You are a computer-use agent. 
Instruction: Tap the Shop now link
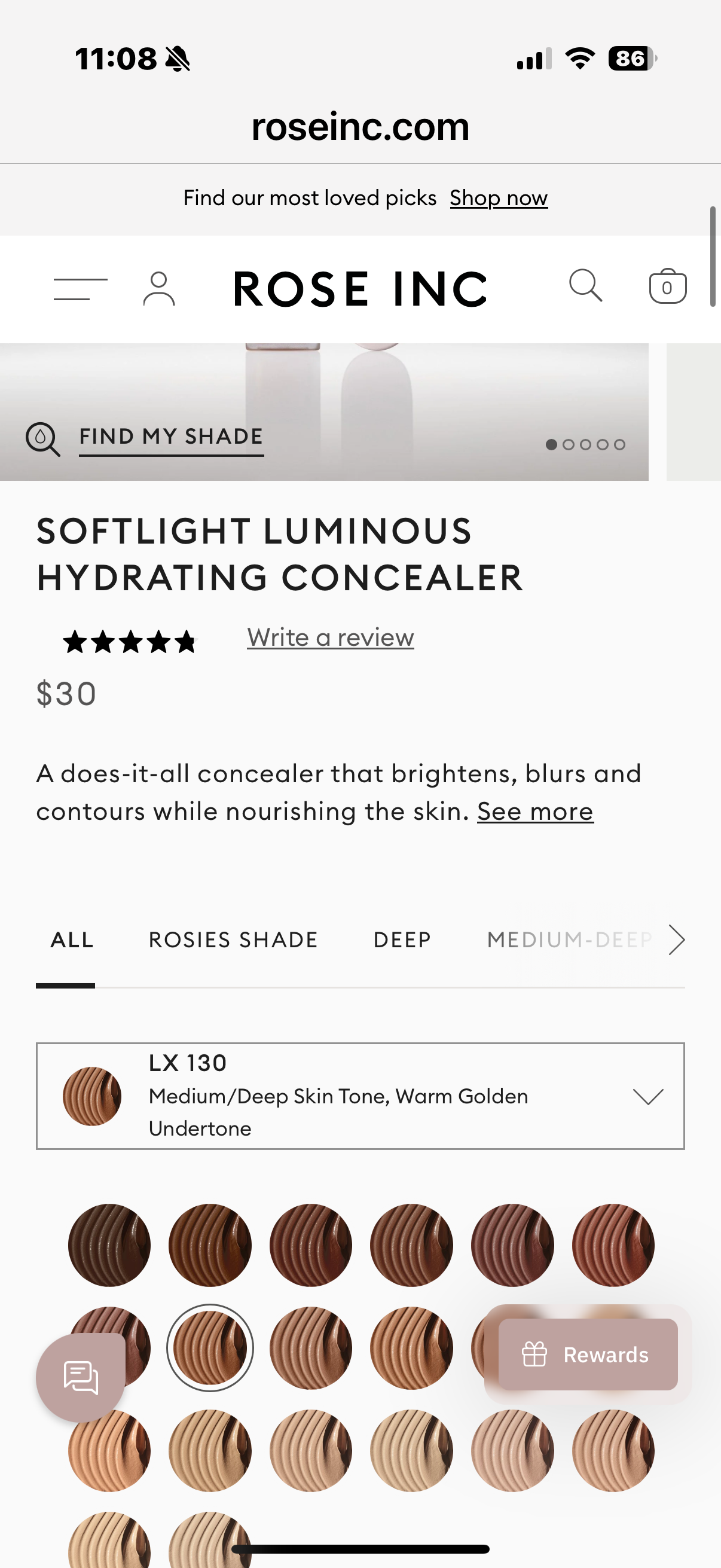coord(499,198)
